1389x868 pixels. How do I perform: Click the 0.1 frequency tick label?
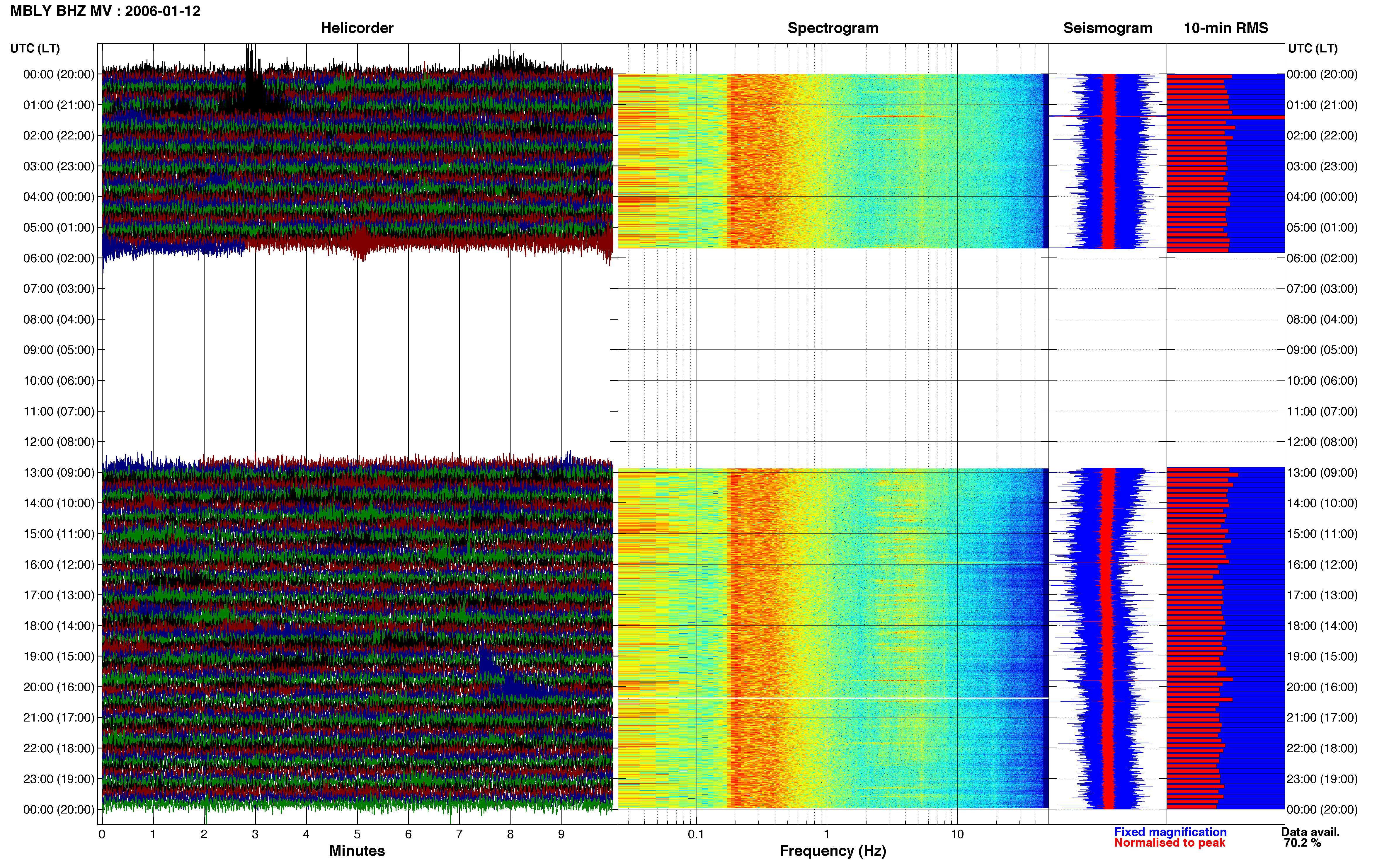point(696,834)
